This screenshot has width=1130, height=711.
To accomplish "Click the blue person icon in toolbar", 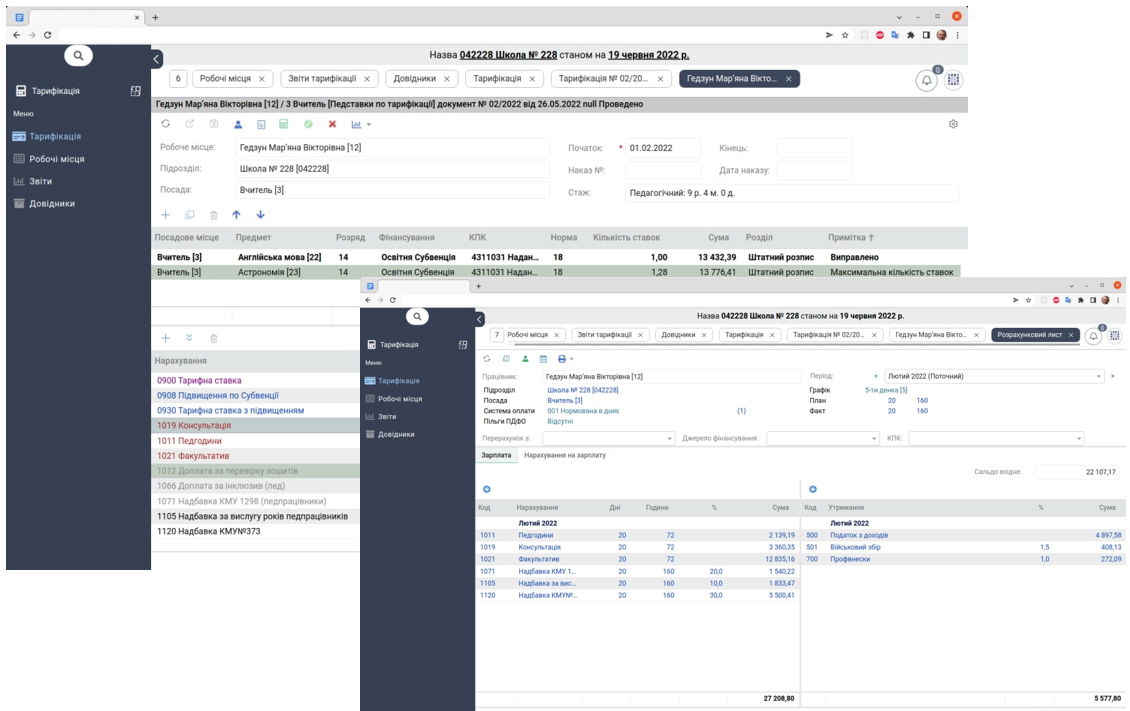I will [238, 124].
